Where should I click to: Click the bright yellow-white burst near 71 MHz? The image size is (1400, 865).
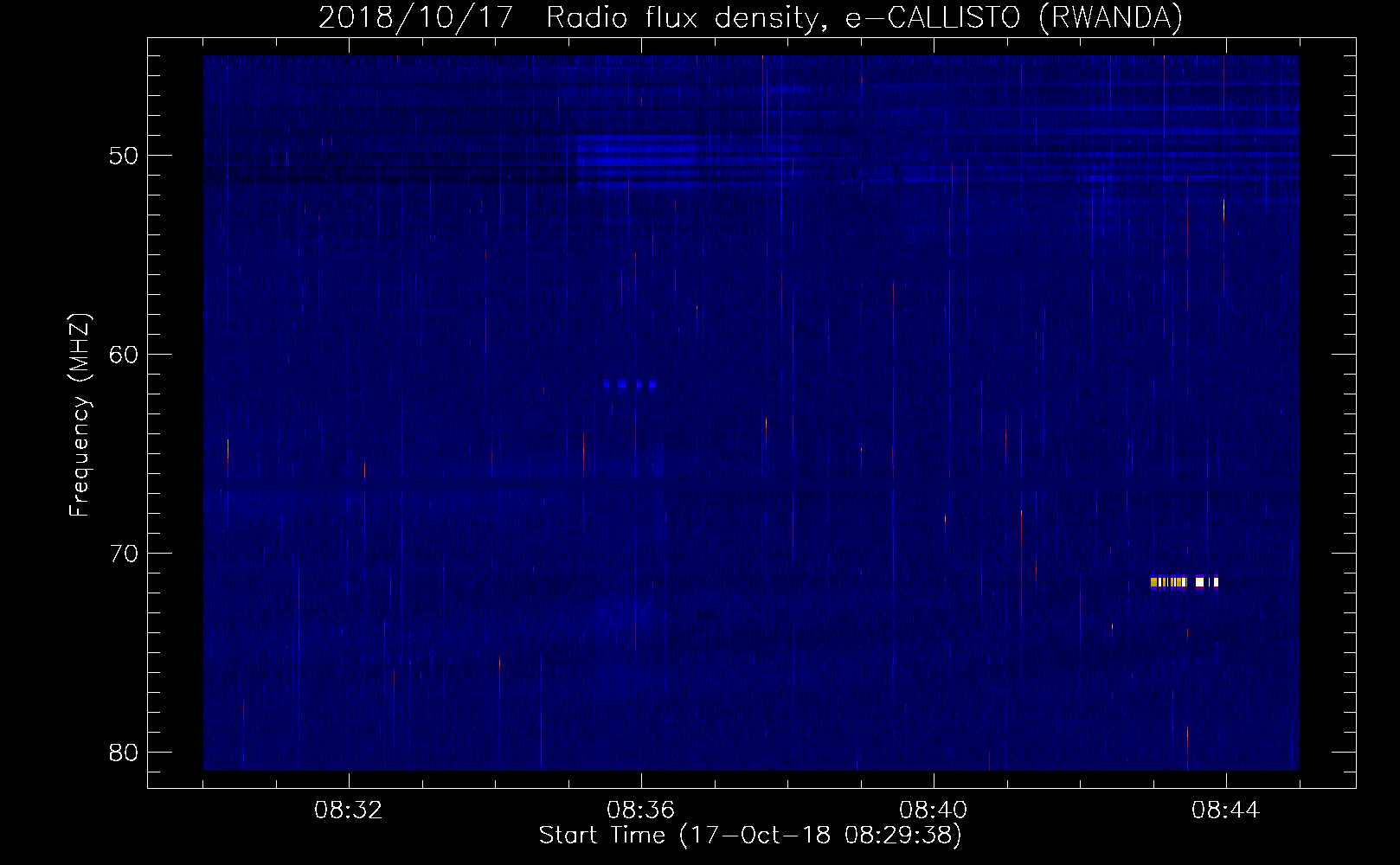[1185, 582]
